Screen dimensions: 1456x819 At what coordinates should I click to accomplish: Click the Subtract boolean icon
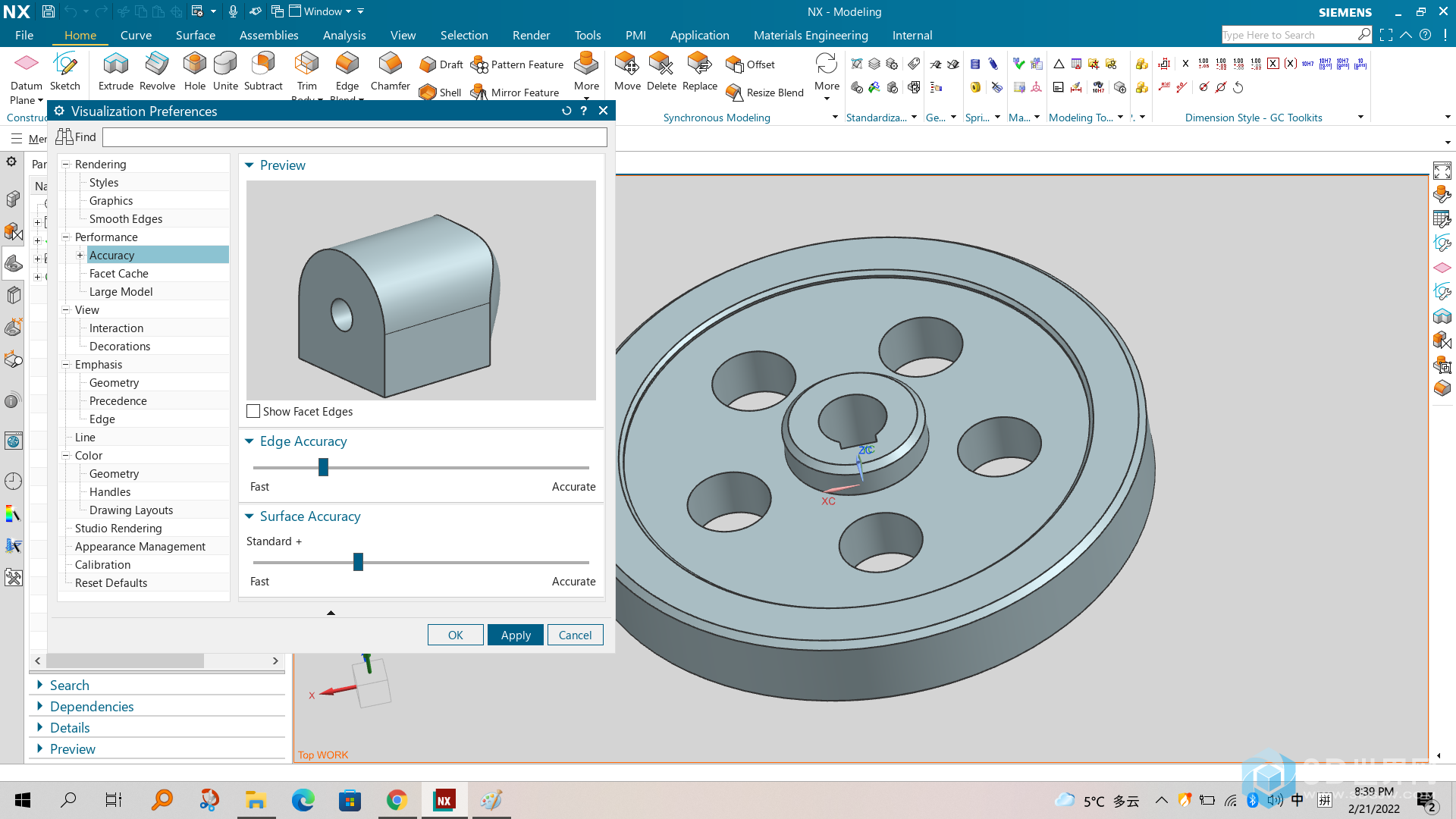[263, 72]
